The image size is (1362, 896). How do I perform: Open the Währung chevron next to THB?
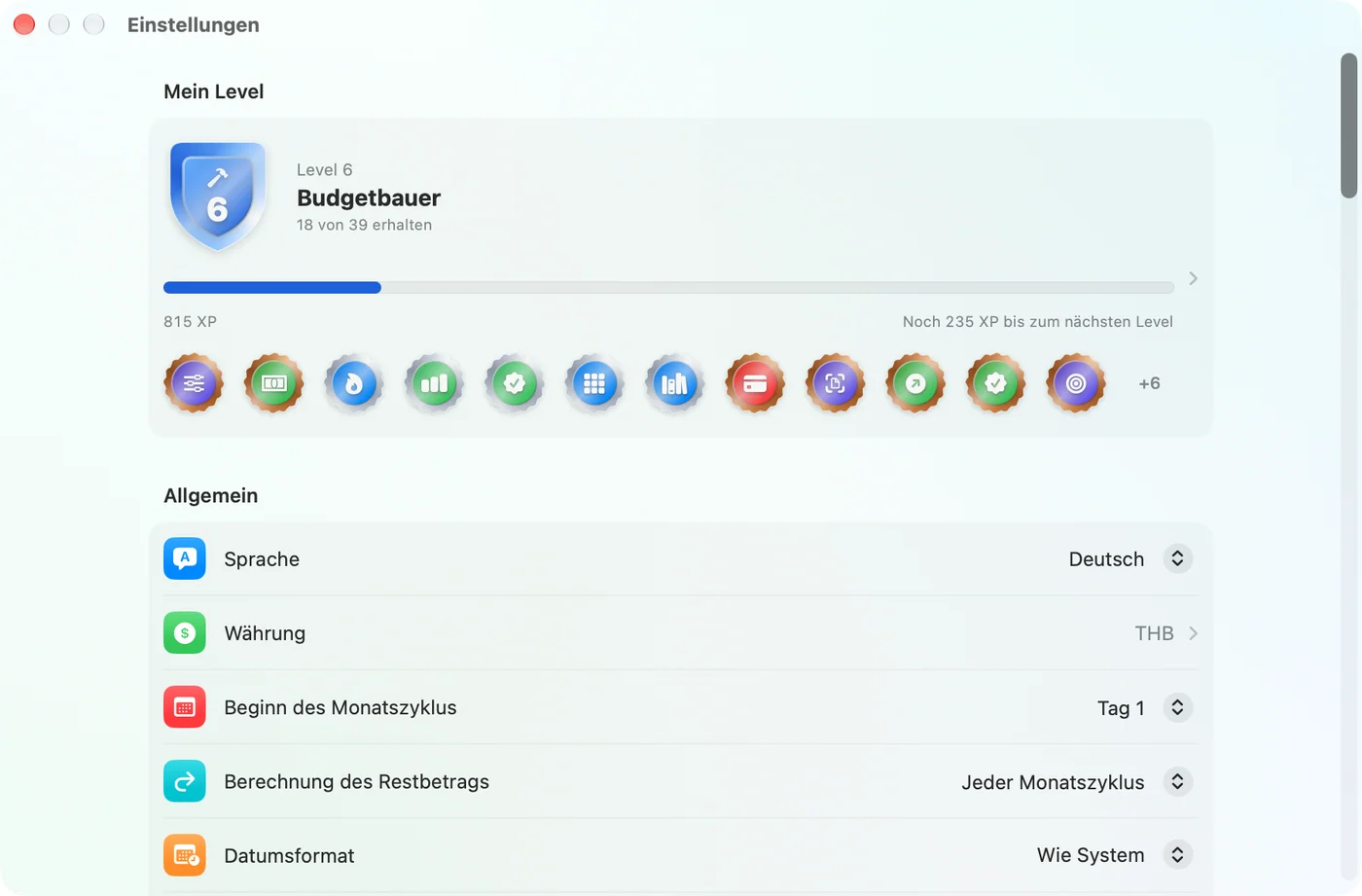[1194, 633]
